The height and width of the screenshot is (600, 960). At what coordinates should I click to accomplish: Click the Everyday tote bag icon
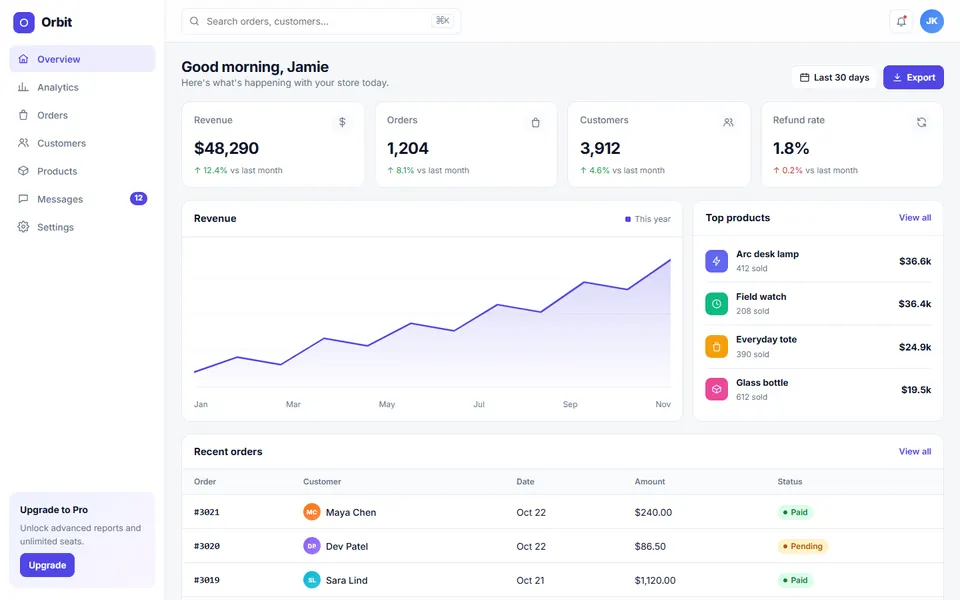pos(716,347)
